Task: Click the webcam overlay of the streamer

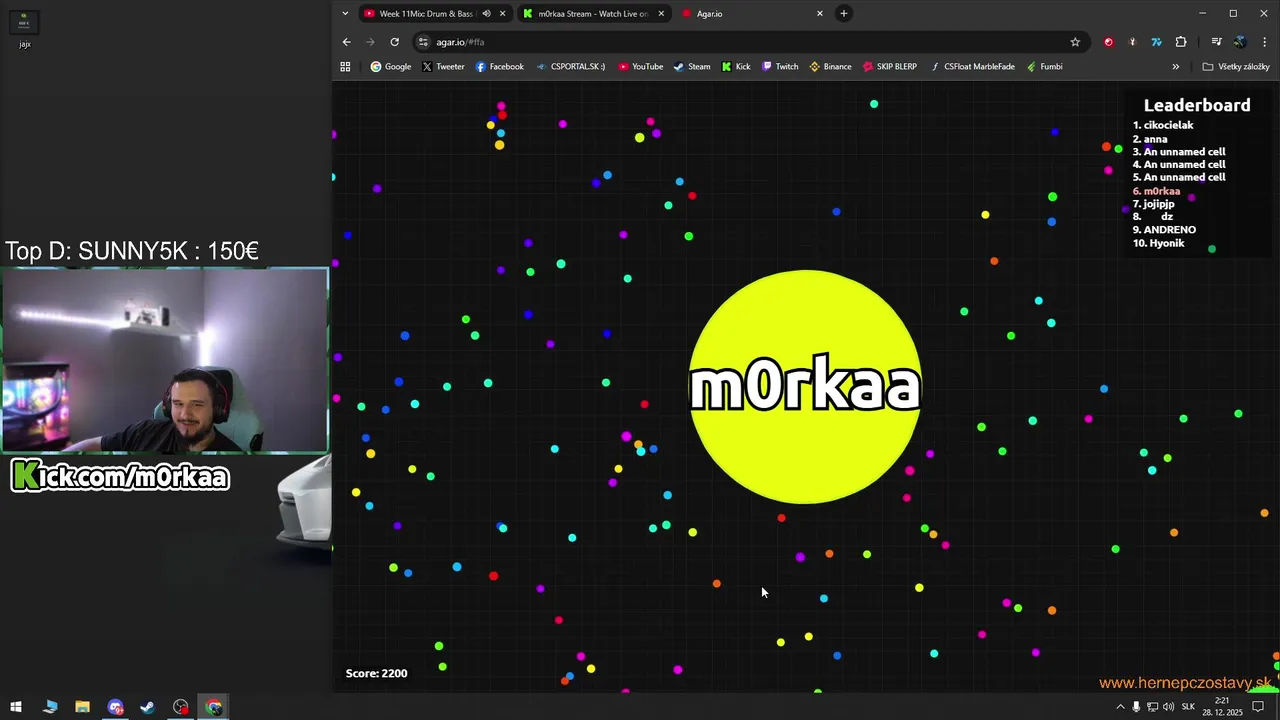Action: pos(165,360)
